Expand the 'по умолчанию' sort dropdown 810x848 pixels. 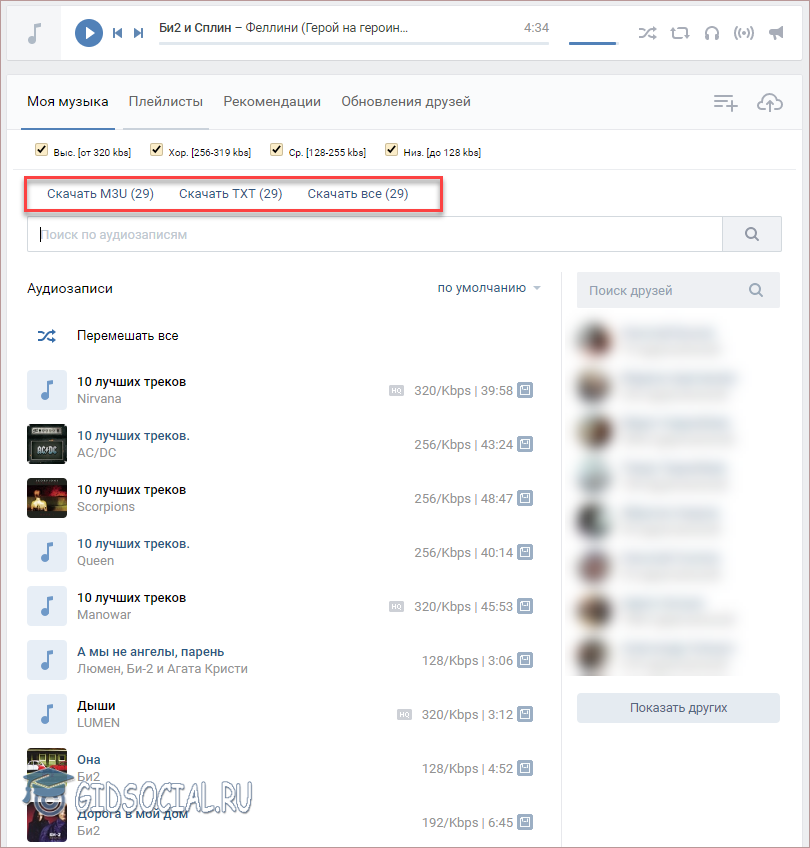489,288
